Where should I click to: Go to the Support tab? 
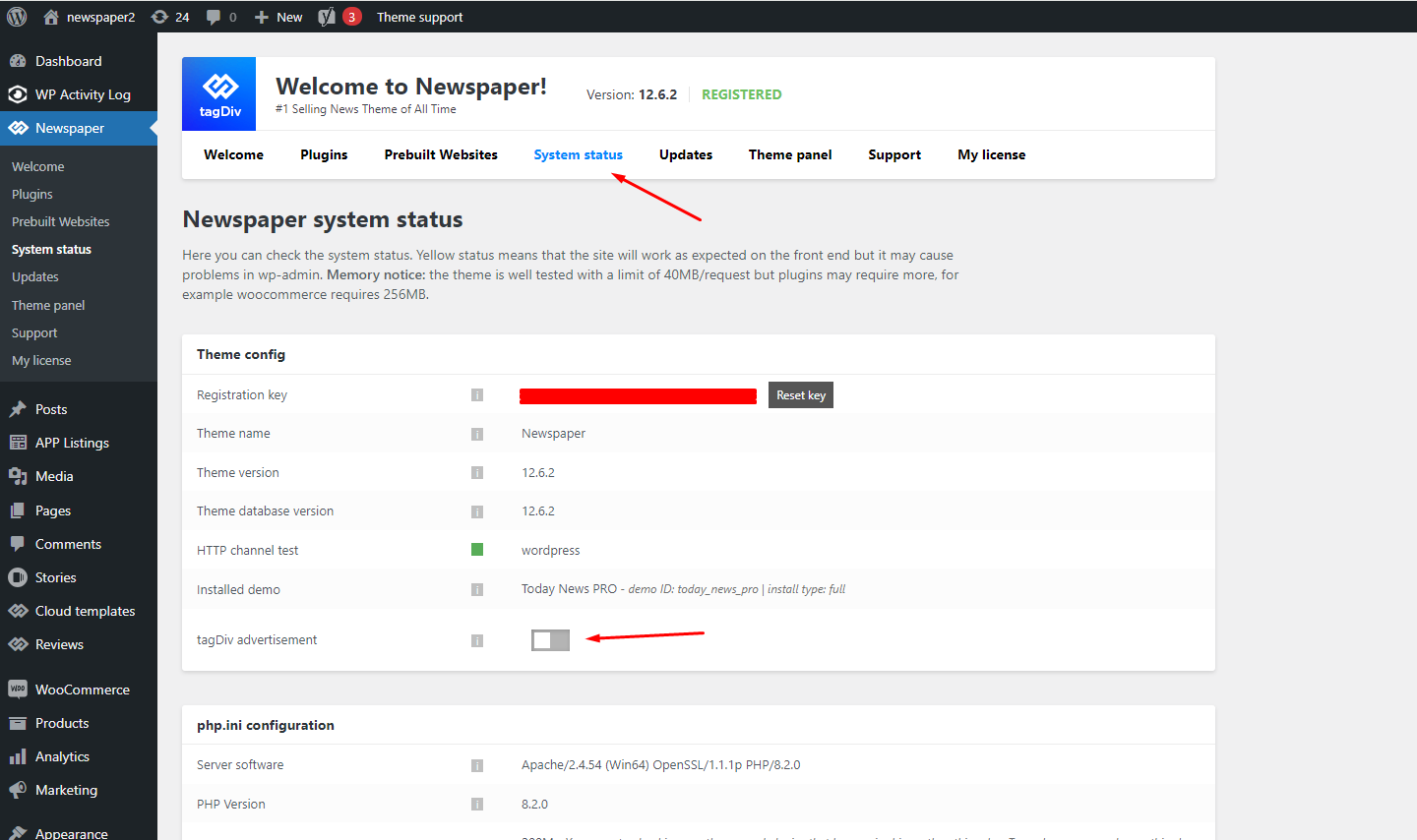[x=894, y=154]
